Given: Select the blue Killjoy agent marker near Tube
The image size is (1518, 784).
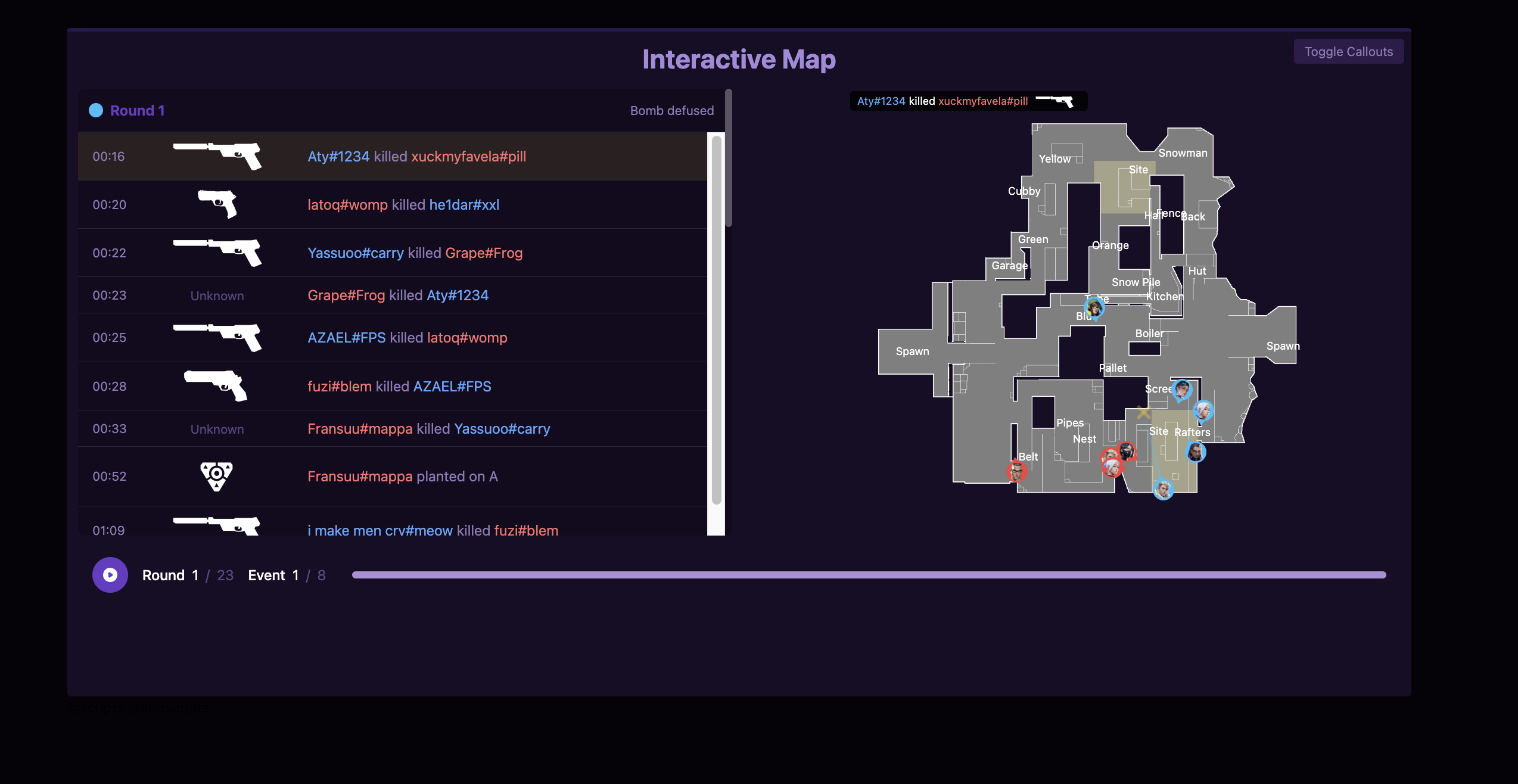Looking at the screenshot, I should [1094, 308].
